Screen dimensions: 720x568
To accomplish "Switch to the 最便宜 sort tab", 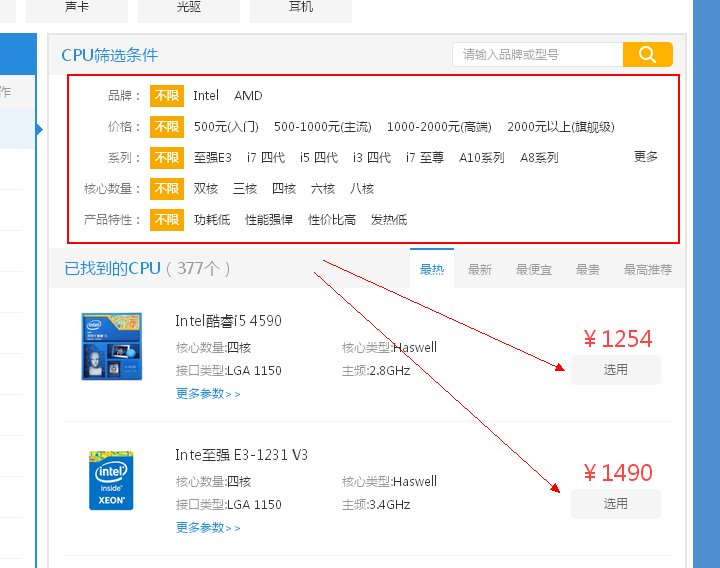I will point(534,270).
